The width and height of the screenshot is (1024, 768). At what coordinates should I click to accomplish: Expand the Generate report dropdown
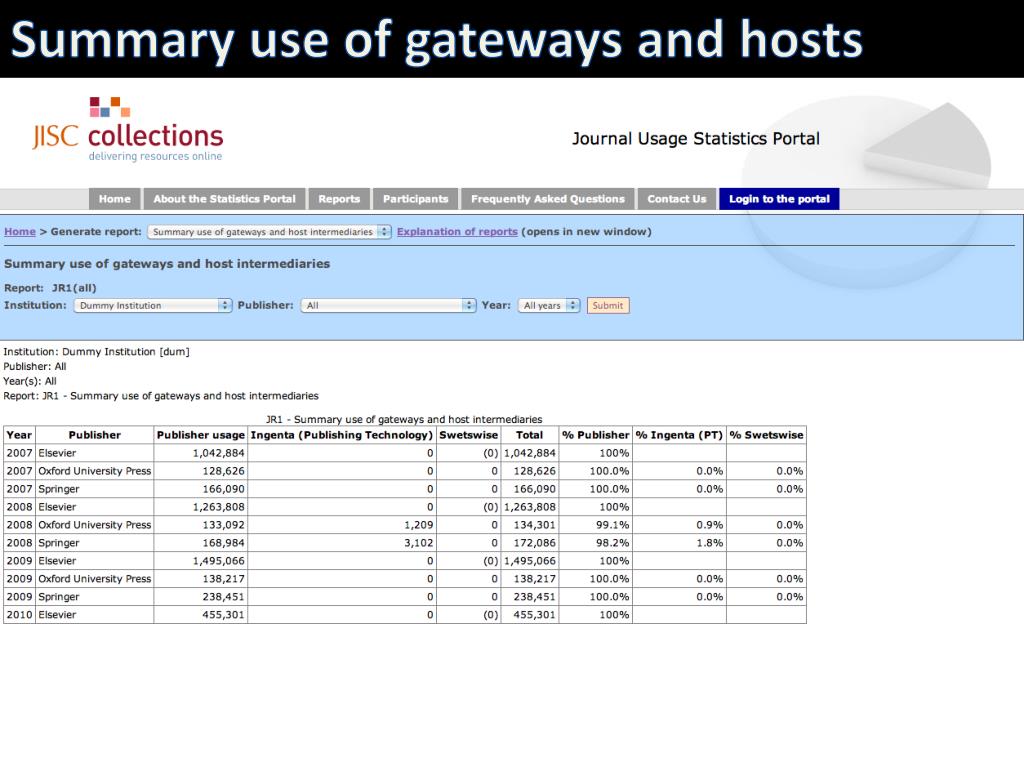(x=269, y=232)
